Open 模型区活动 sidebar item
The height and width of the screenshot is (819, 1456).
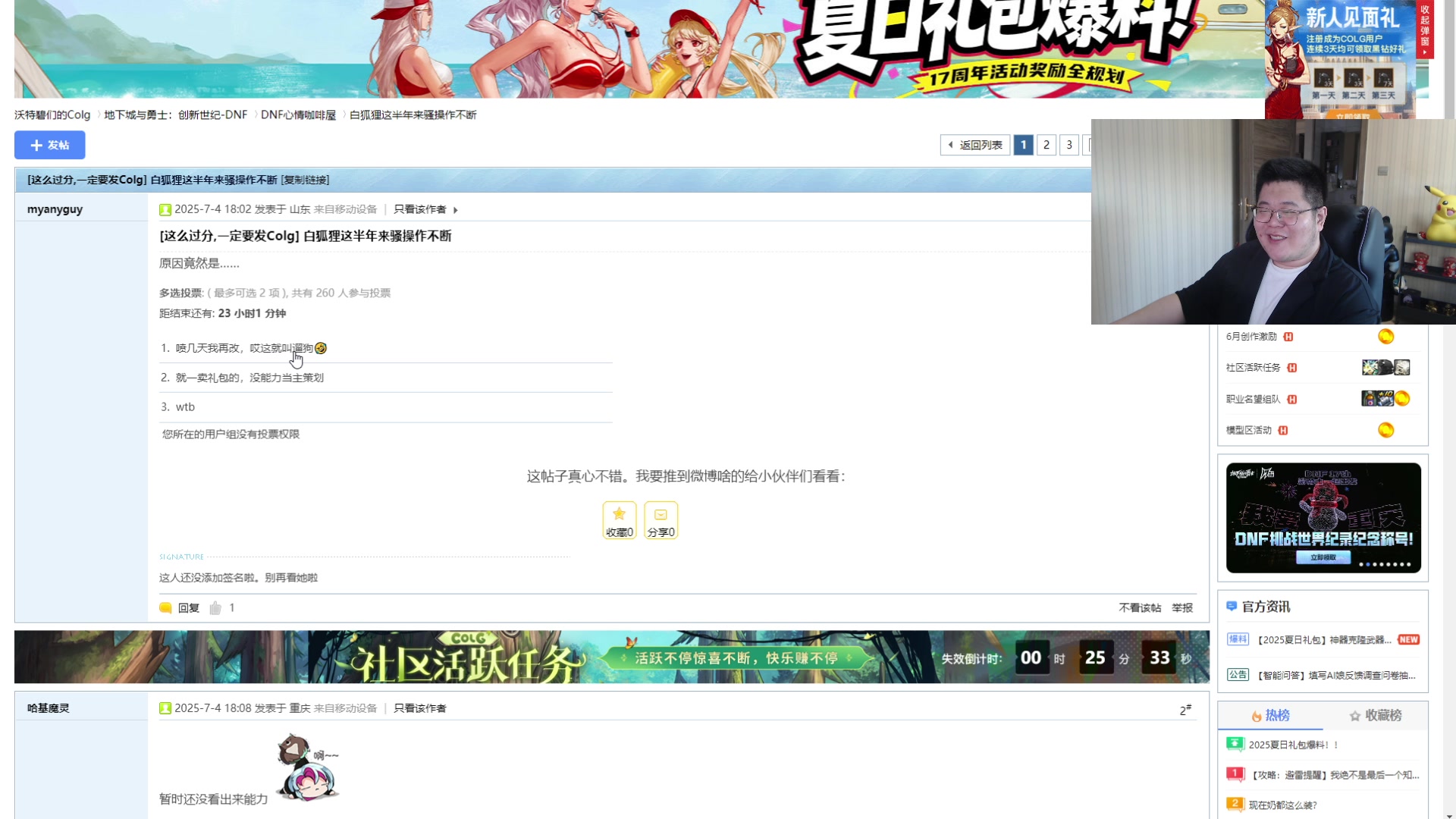pyautogui.click(x=1249, y=430)
